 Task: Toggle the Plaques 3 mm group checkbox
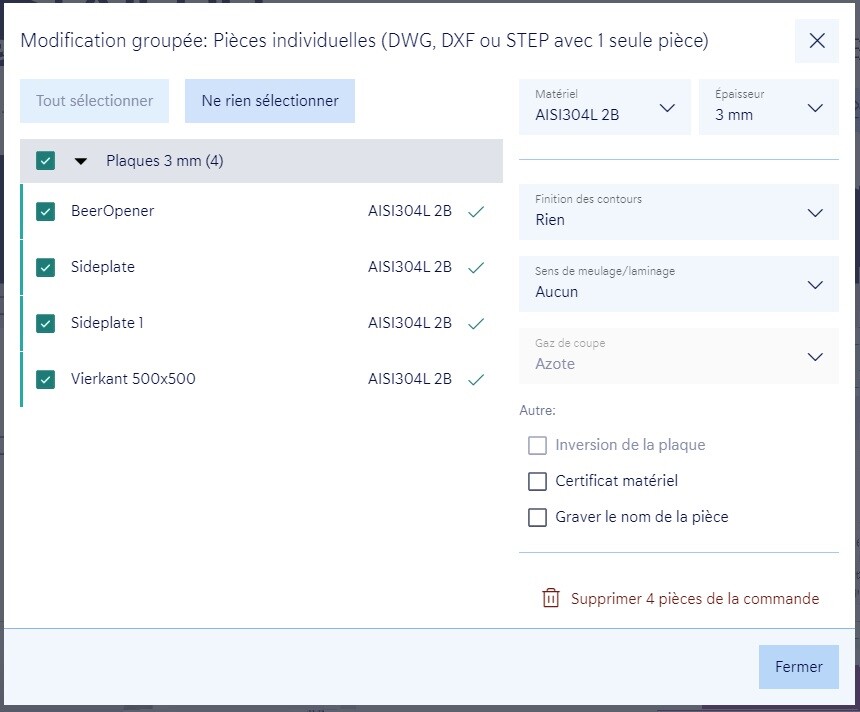tap(45, 161)
